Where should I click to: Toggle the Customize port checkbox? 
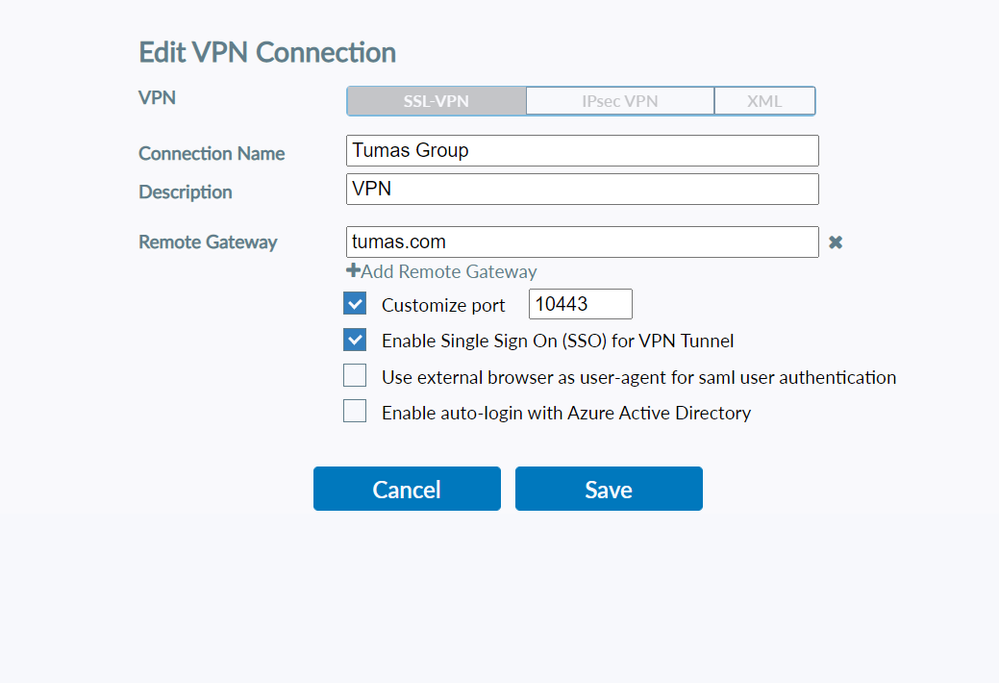click(355, 304)
